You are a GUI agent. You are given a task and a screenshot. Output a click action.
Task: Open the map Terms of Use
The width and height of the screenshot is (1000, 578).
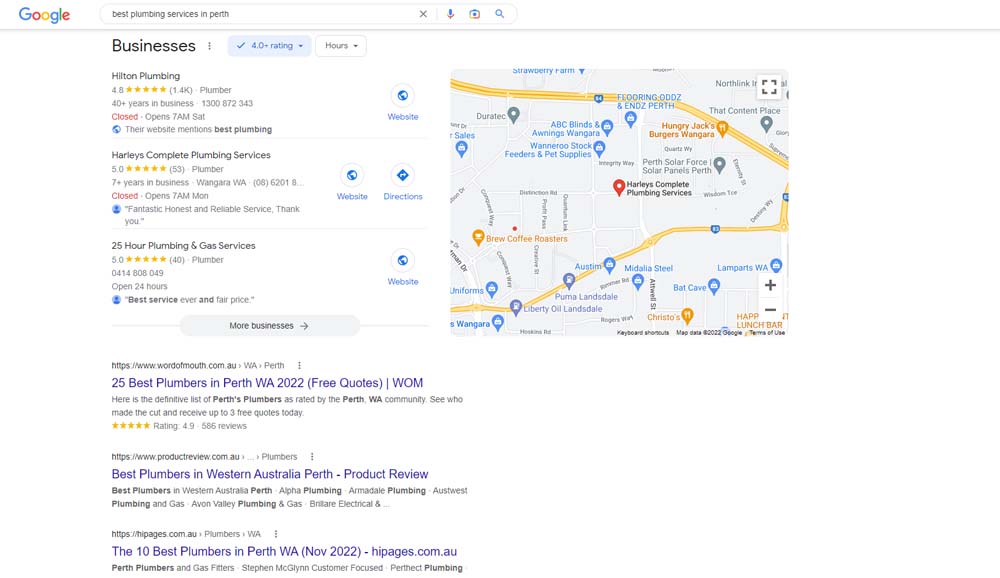767,332
